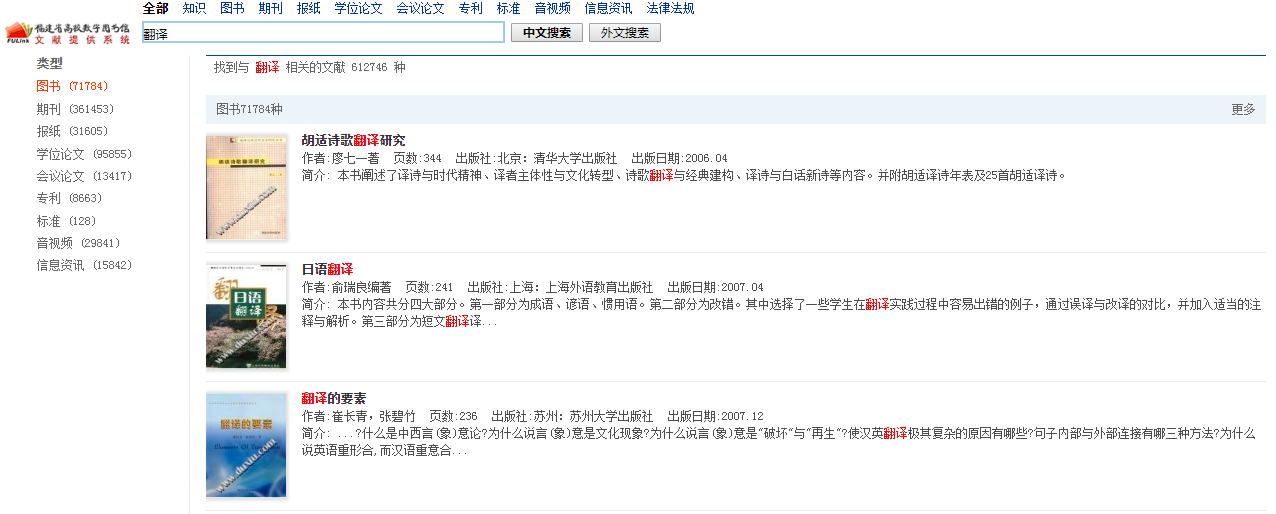Switch to the 学位论文 top tab

(x=358, y=8)
